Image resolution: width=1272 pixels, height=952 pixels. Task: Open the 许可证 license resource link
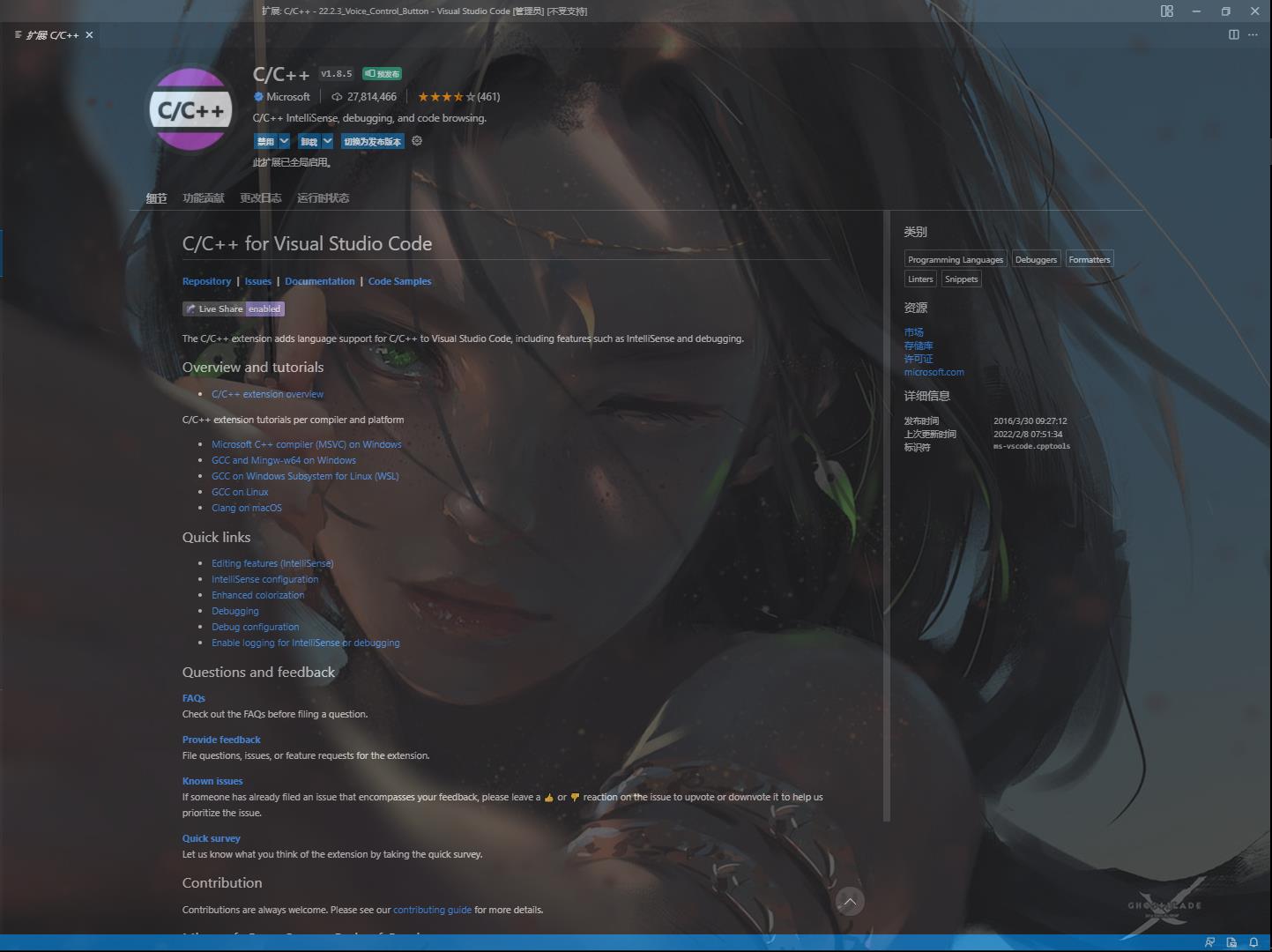click(x=919, y=359)
